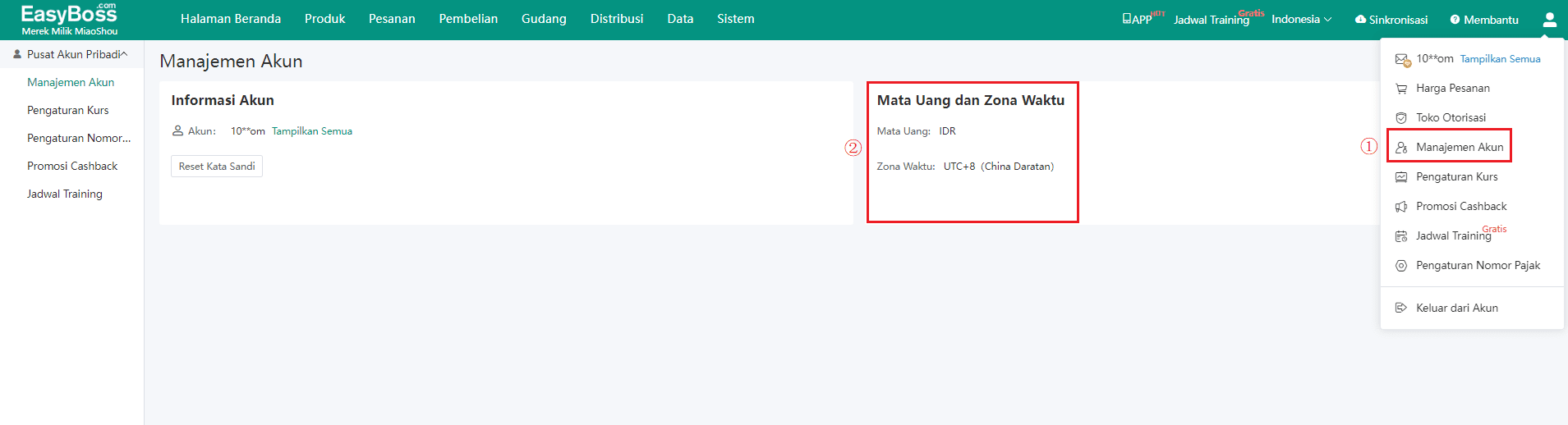Open the Gudang menu

(x=544, y=19)
